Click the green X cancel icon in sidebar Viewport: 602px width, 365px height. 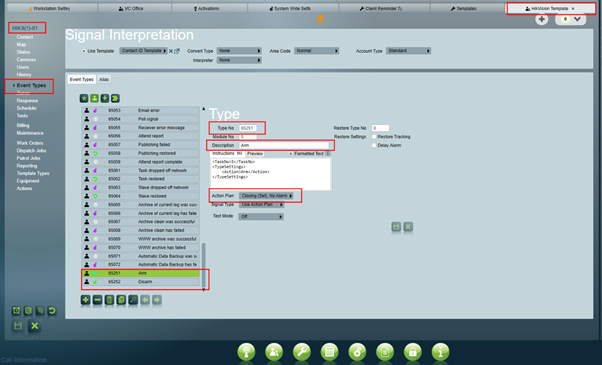(35, 326)
